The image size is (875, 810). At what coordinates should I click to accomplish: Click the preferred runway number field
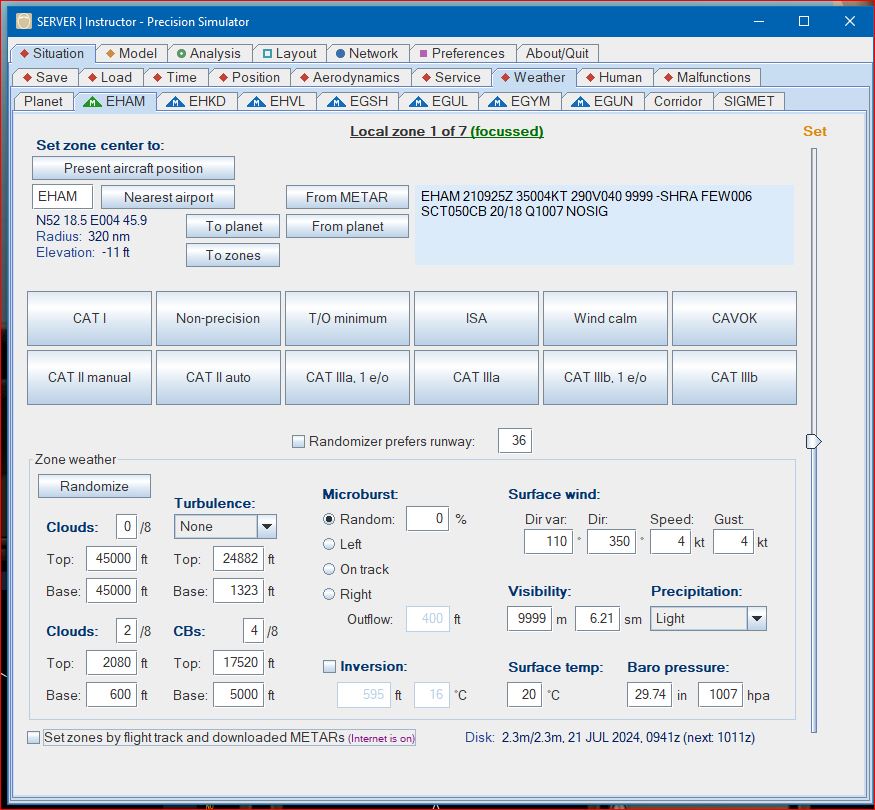[x=515, y=441]
